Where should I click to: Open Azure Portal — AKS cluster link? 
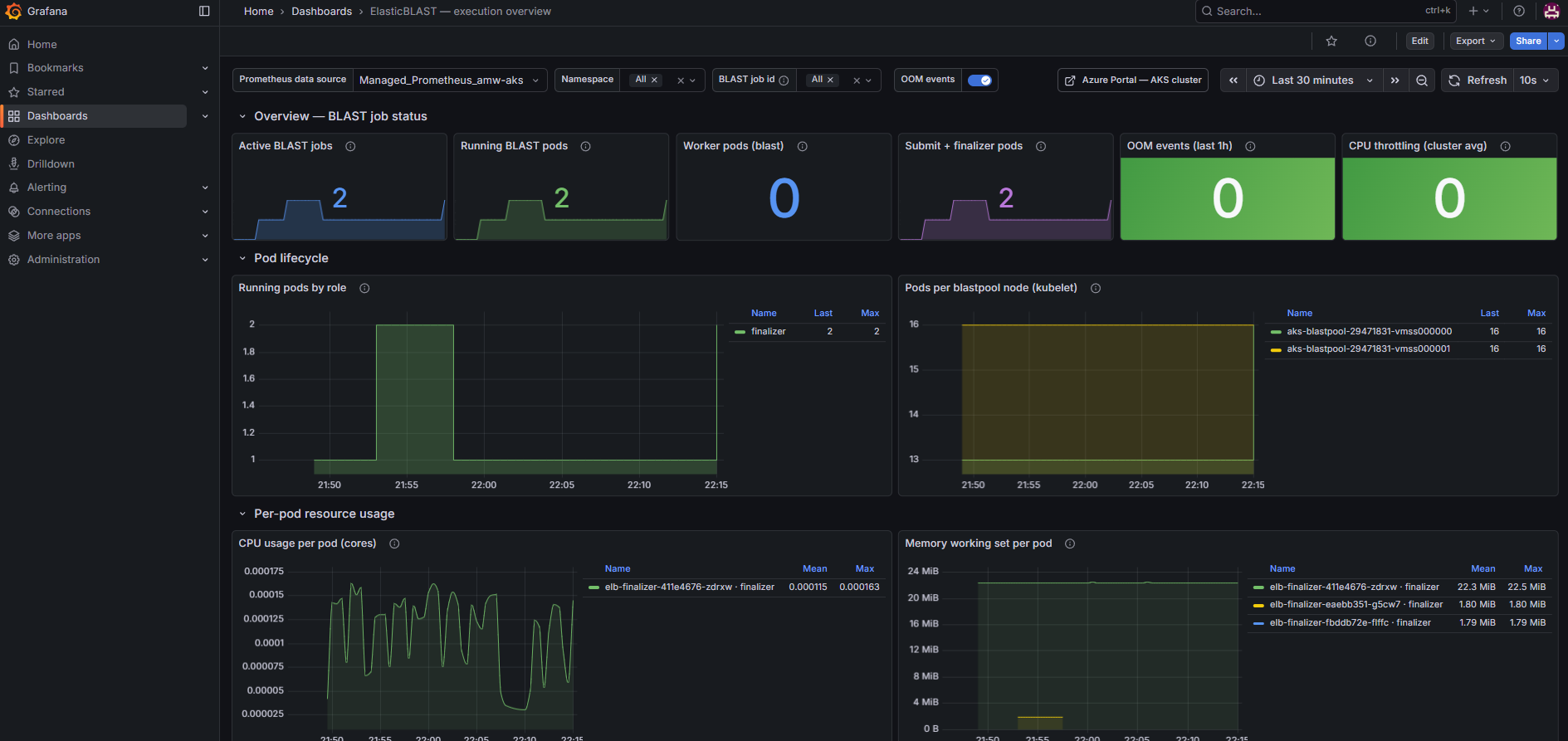(1133, 80)
